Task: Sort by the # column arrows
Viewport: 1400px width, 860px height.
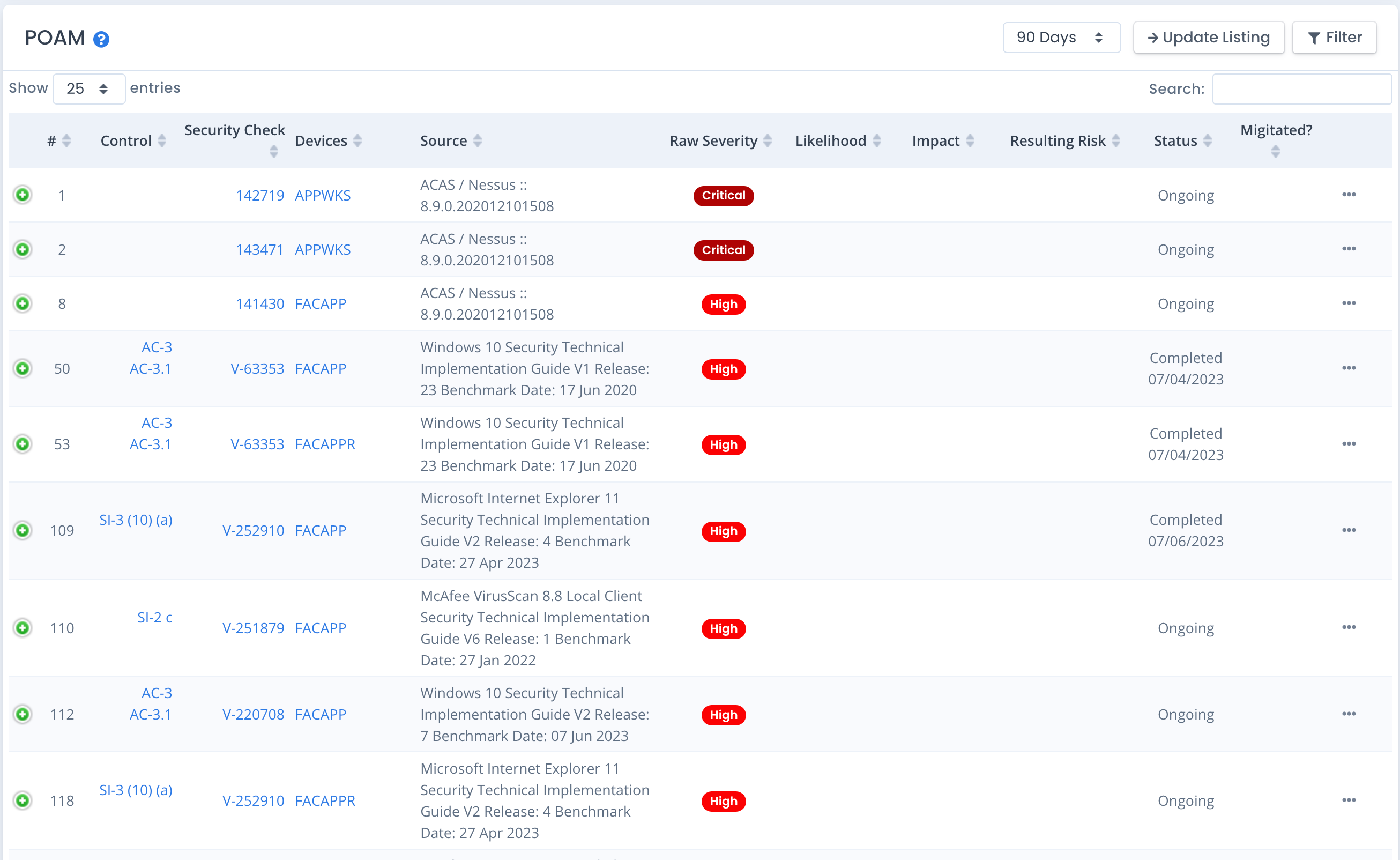Action: pyautogui.click(x=66, y=140)
